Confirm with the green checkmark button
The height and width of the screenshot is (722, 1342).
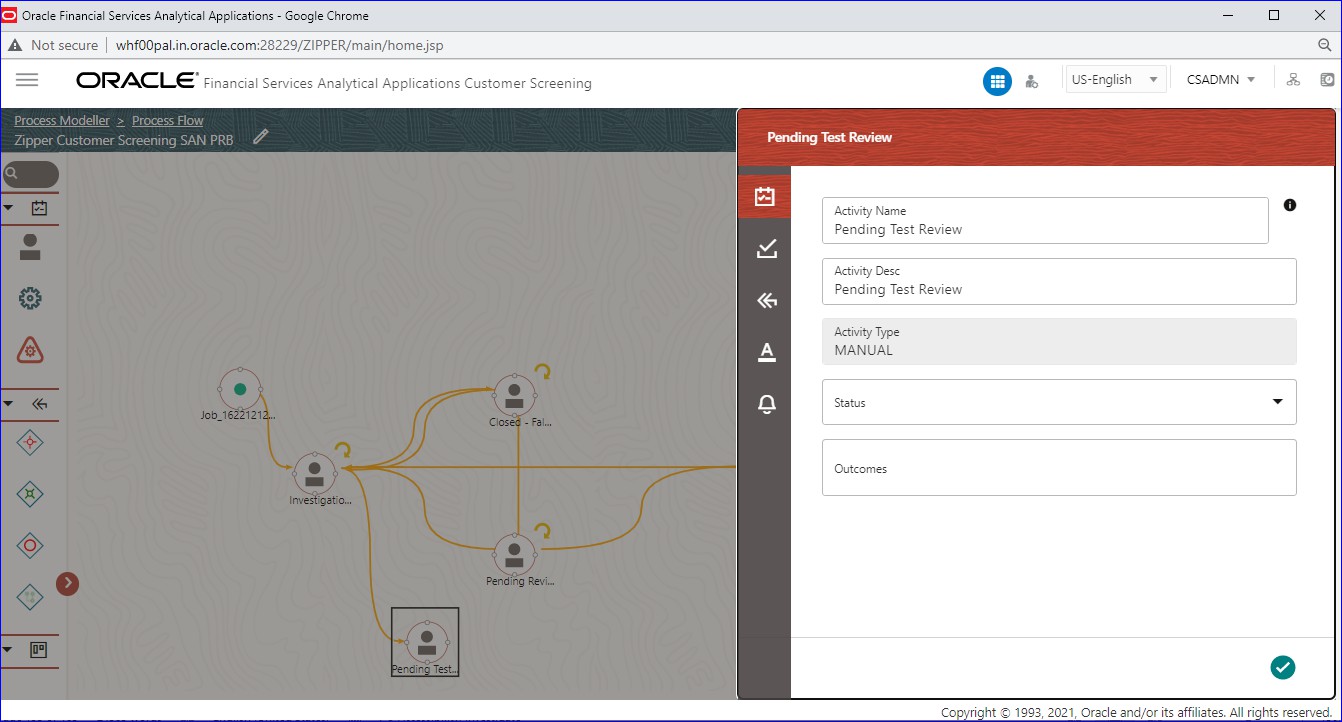click(1282, 667)
